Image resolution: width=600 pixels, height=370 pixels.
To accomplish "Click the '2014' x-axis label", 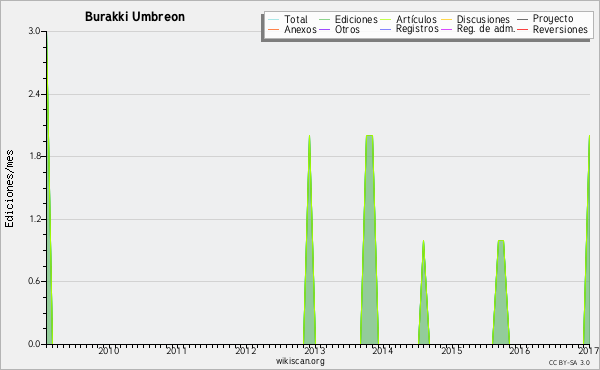I will [382, 350].
